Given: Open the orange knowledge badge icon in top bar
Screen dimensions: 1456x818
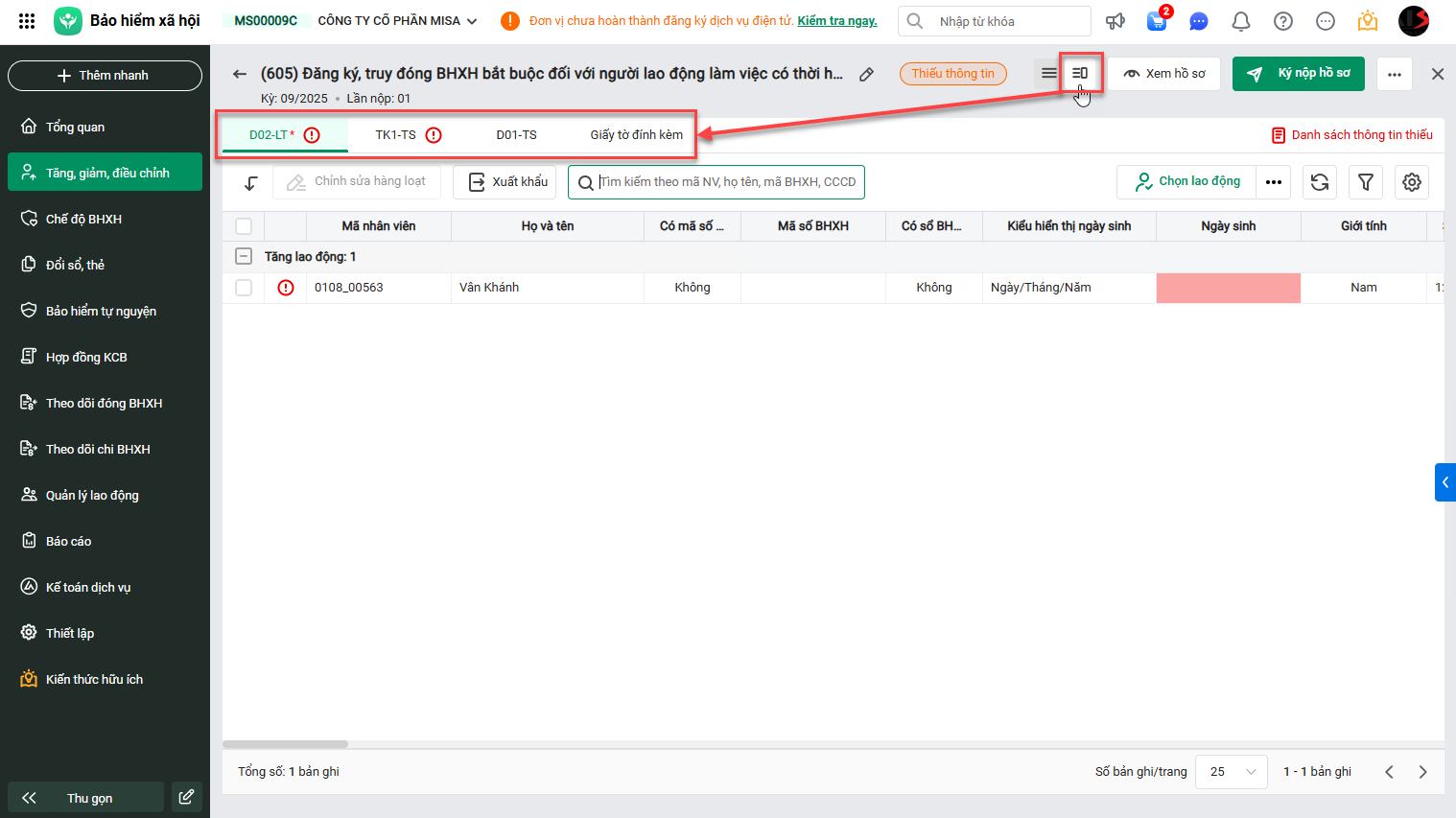Looking at the screenshot, I should [x=1368, y=21].
